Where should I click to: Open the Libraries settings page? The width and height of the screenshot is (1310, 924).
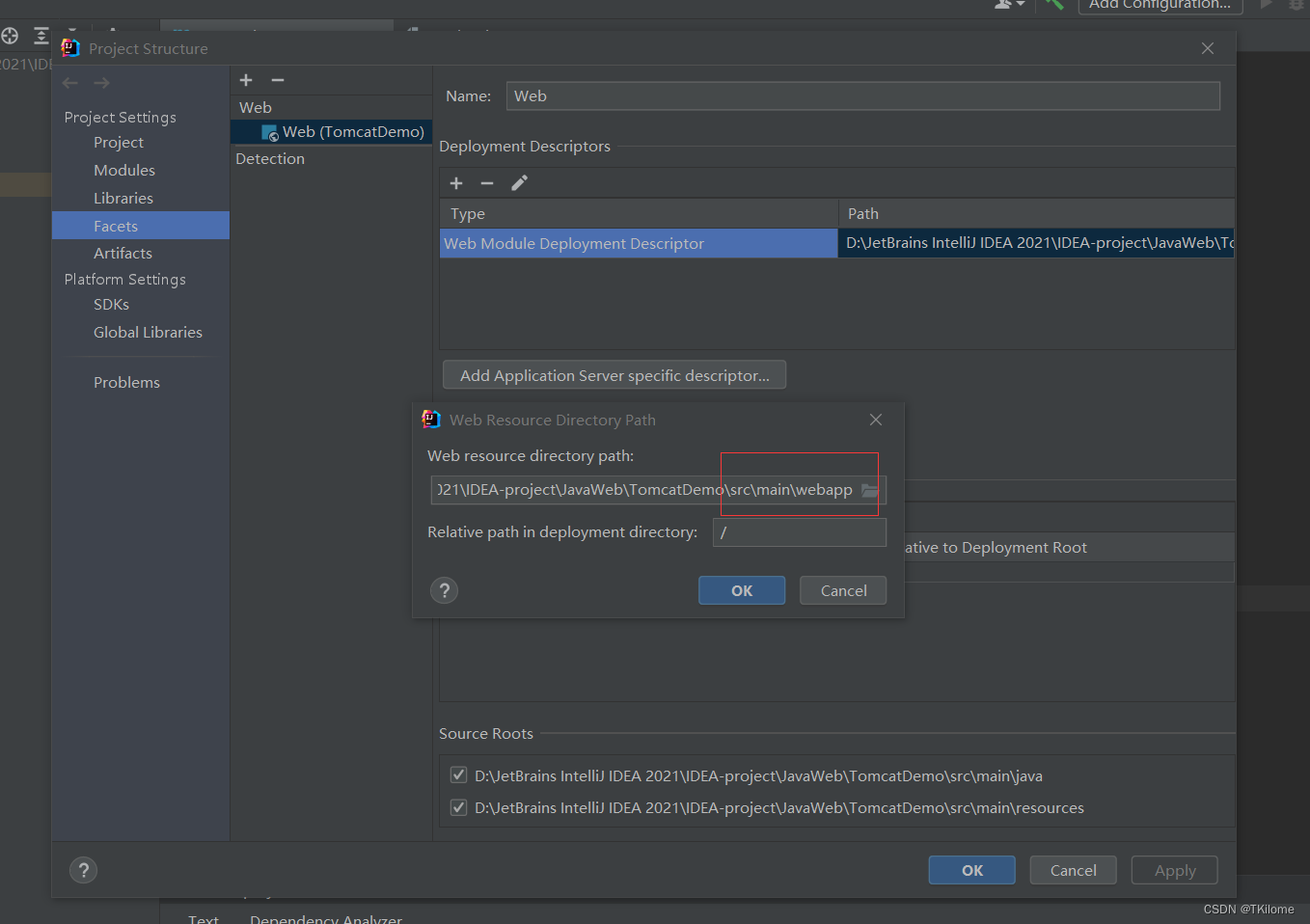coord(123,199)
